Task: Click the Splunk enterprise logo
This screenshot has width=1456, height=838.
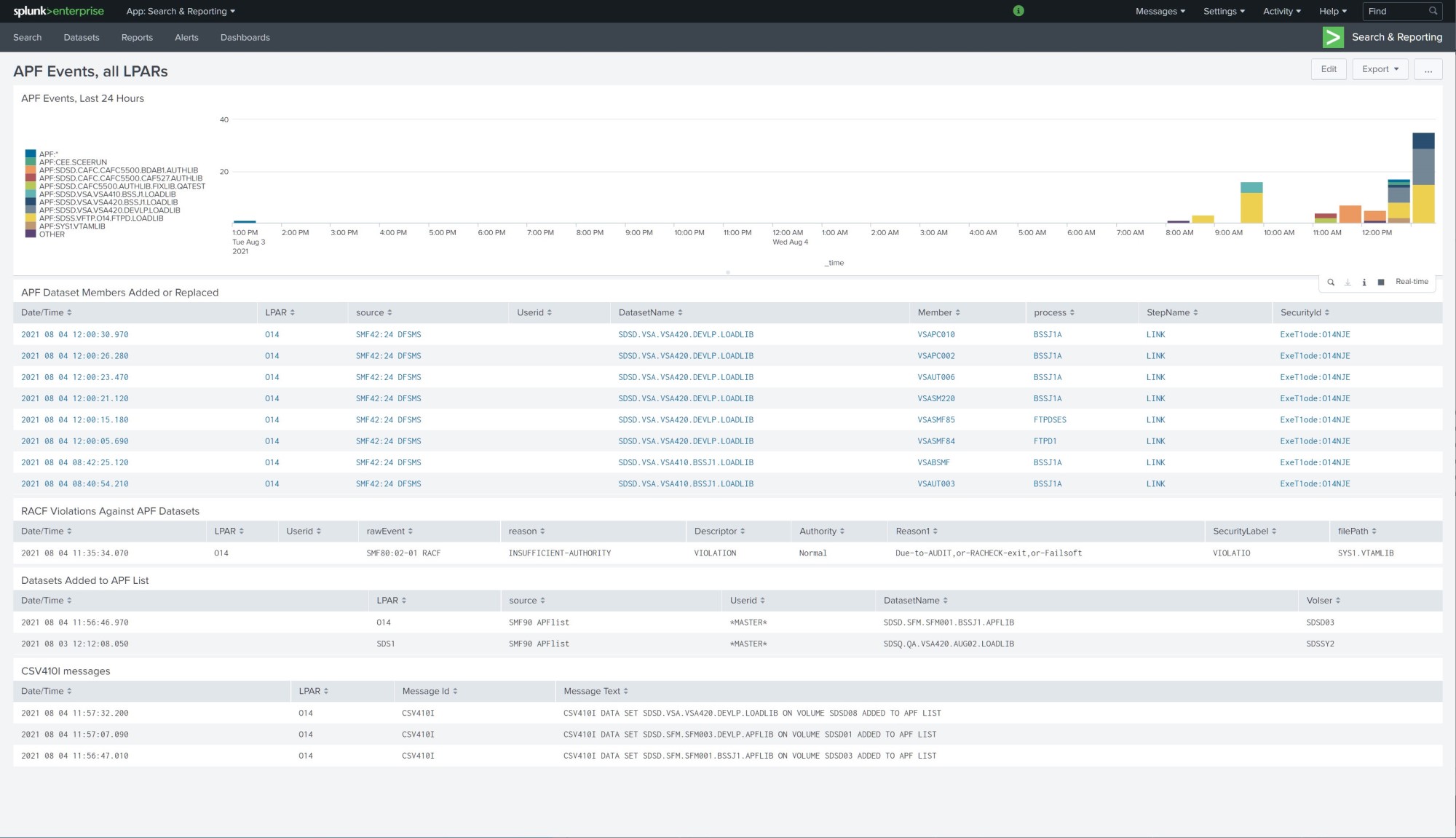Action: [x=58, y=11]
